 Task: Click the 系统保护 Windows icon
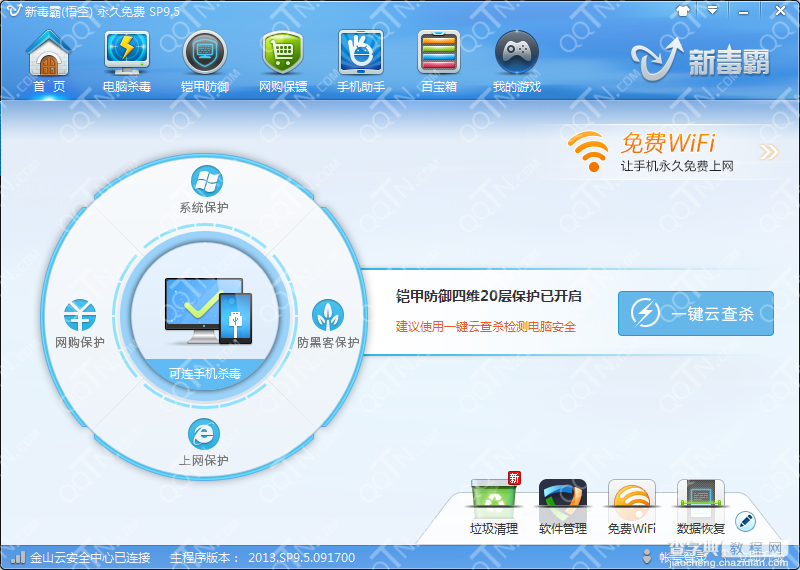pos(206,181)
